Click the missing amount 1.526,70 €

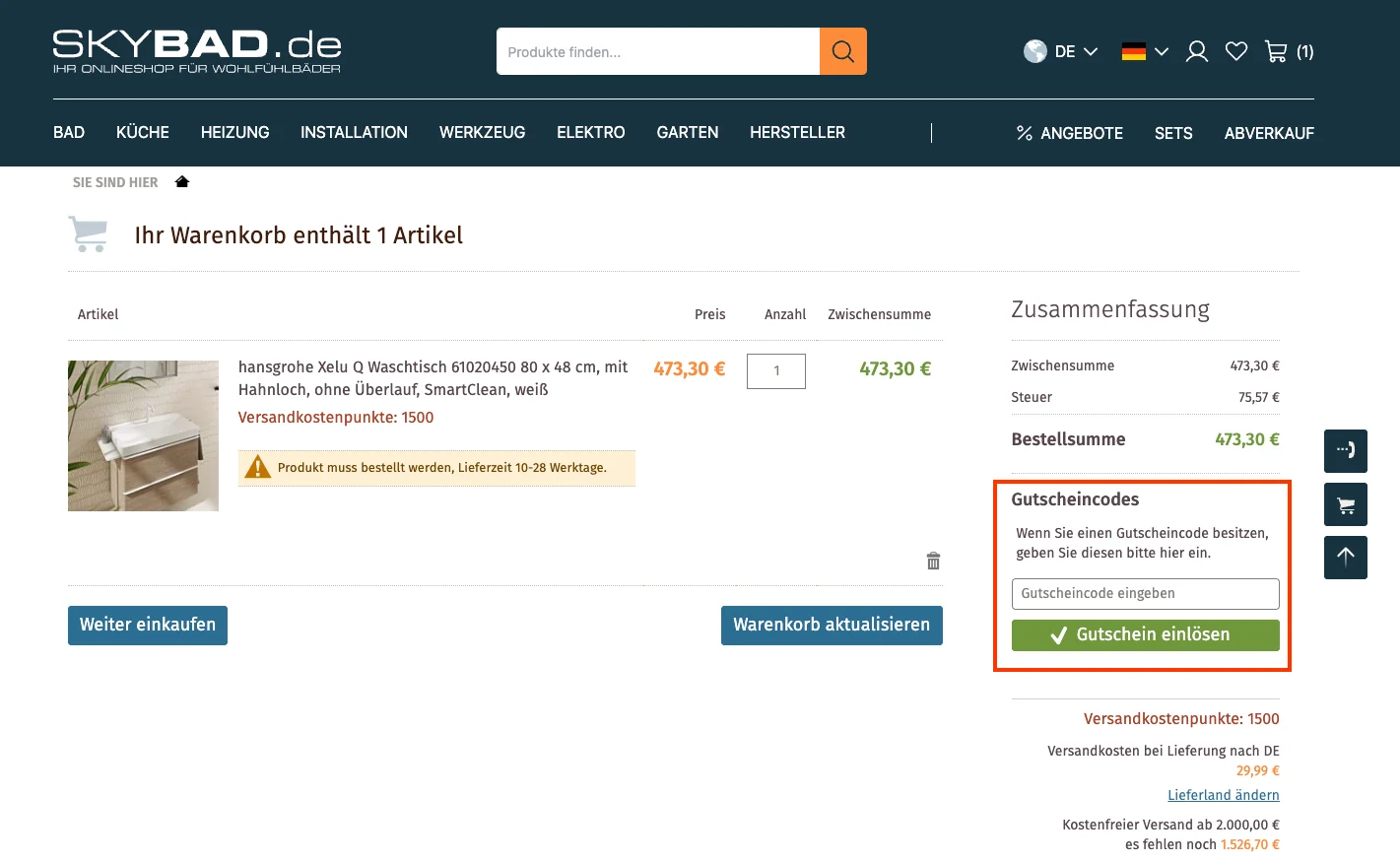1250,844
